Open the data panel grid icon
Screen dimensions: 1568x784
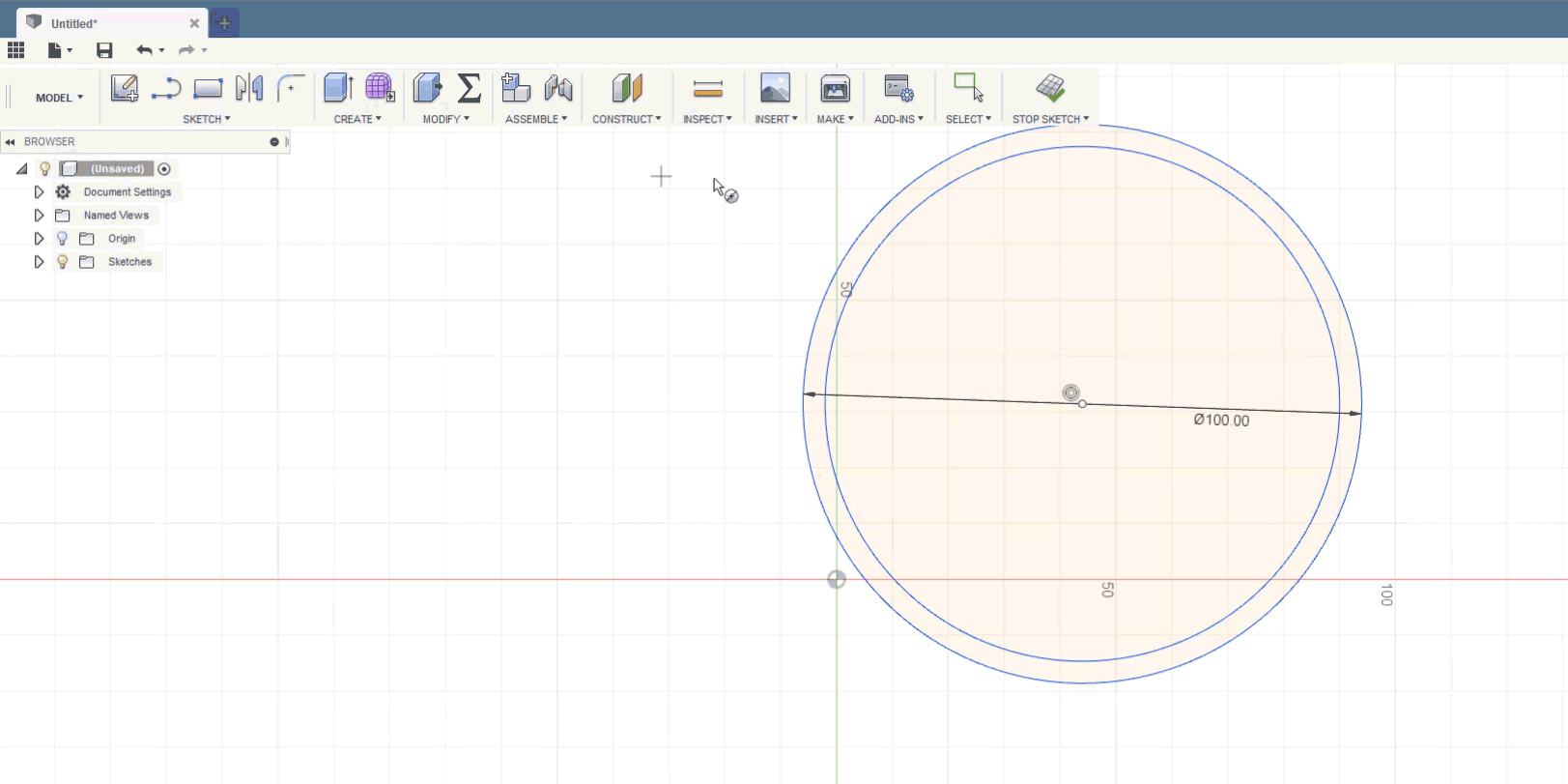point(15,50)
